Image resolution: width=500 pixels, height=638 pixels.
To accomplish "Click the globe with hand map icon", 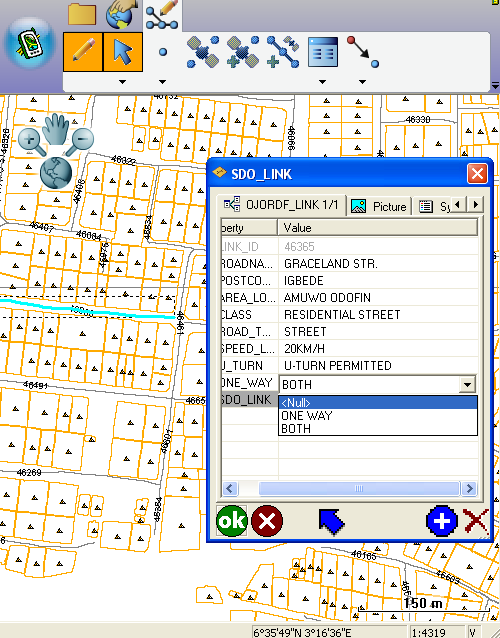I will click(x=120, y=14).
